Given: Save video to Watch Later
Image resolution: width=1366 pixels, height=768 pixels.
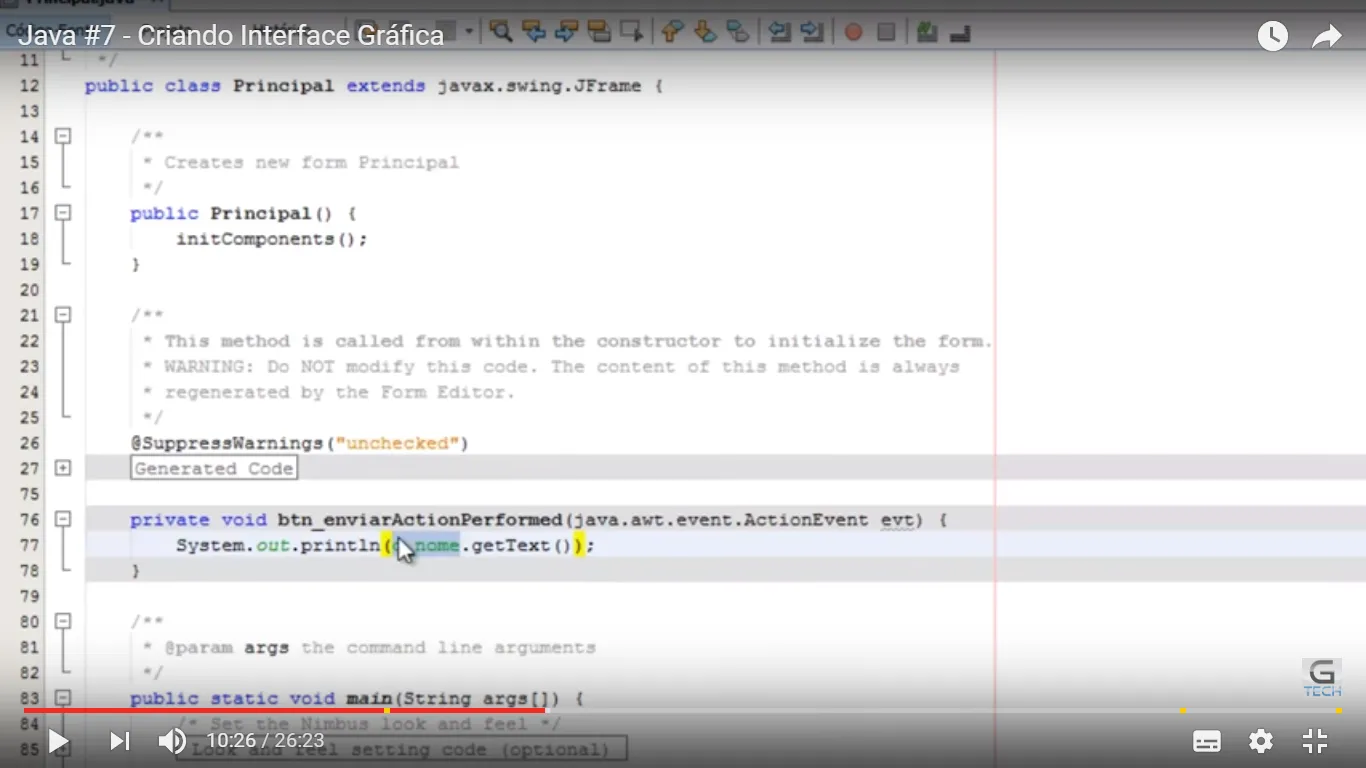Looking at the screenshot, I should coord(1272,37).
